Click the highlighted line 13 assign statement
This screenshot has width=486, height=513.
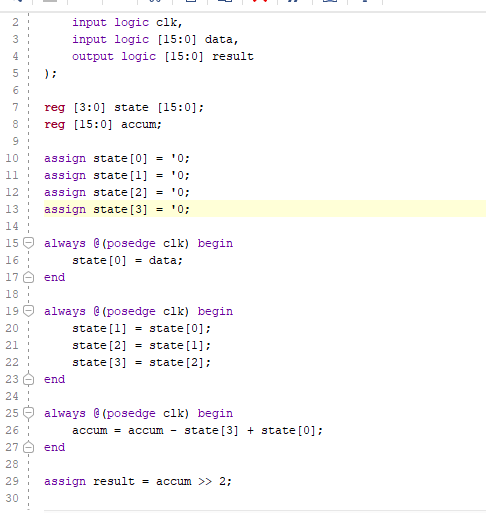pos(117,209)
